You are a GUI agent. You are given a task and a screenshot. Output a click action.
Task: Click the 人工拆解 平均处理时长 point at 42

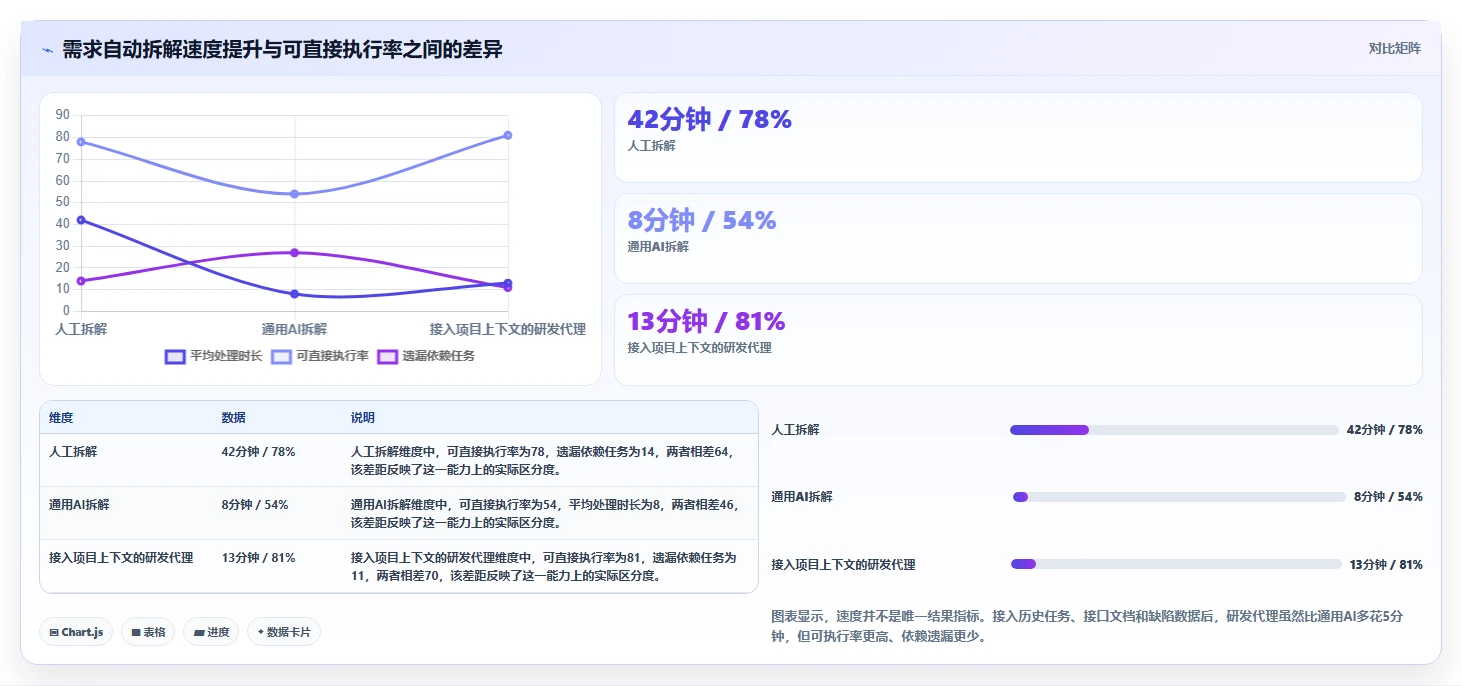(x=81, y=220)
